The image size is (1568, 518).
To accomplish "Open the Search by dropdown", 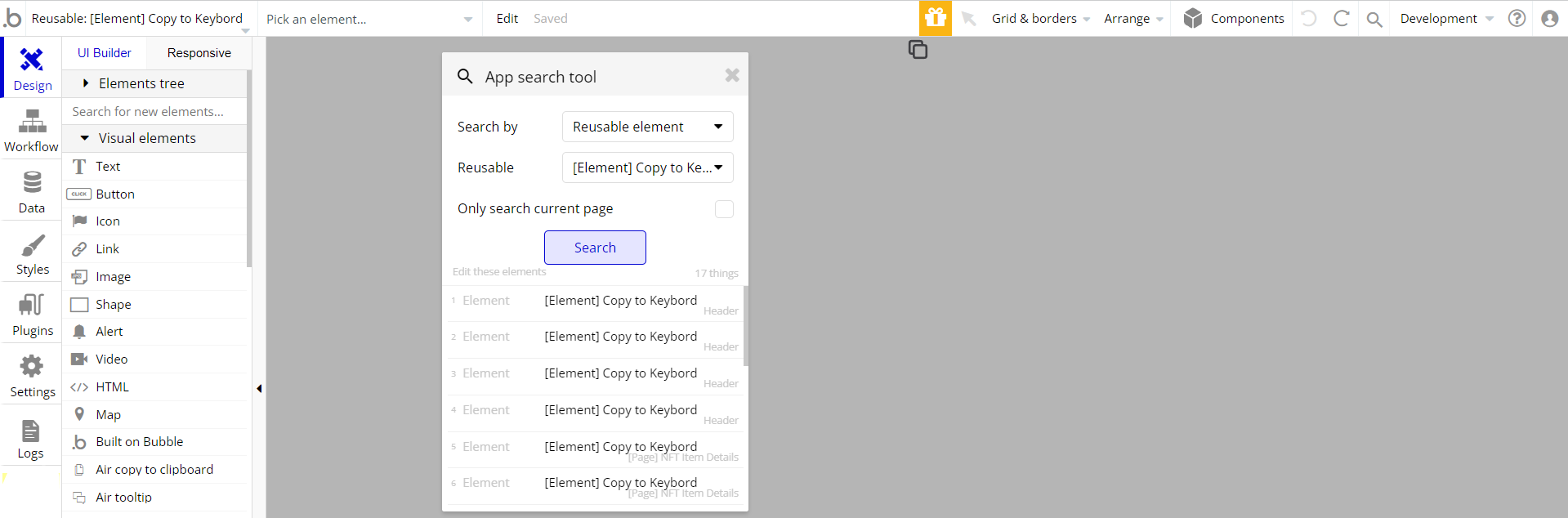I will pyautogui.click(x=647, y=127).
